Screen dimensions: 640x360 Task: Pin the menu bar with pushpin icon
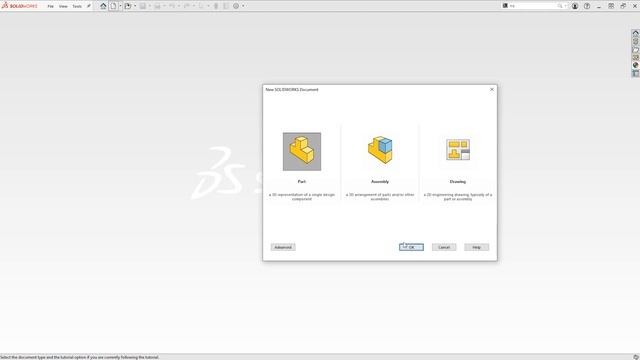click(89, 6)
